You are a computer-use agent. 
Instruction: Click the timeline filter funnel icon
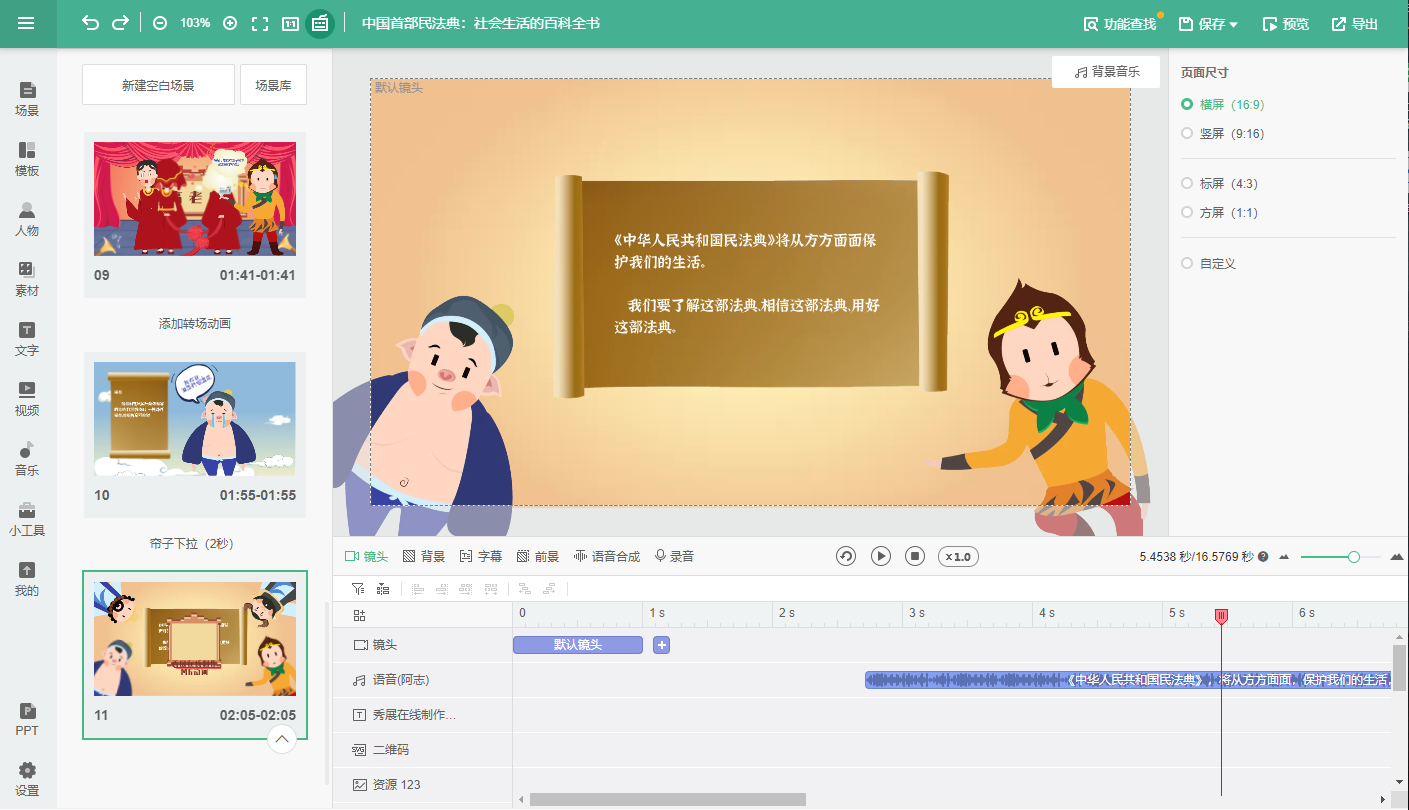pyautogui.click(x=358, y=589)
